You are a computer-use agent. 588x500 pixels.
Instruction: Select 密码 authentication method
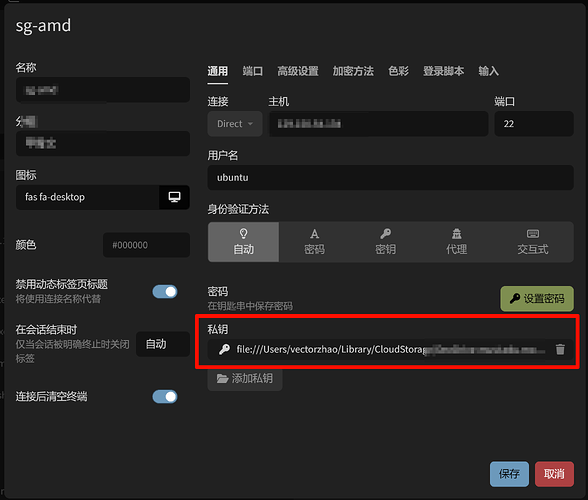314,242
